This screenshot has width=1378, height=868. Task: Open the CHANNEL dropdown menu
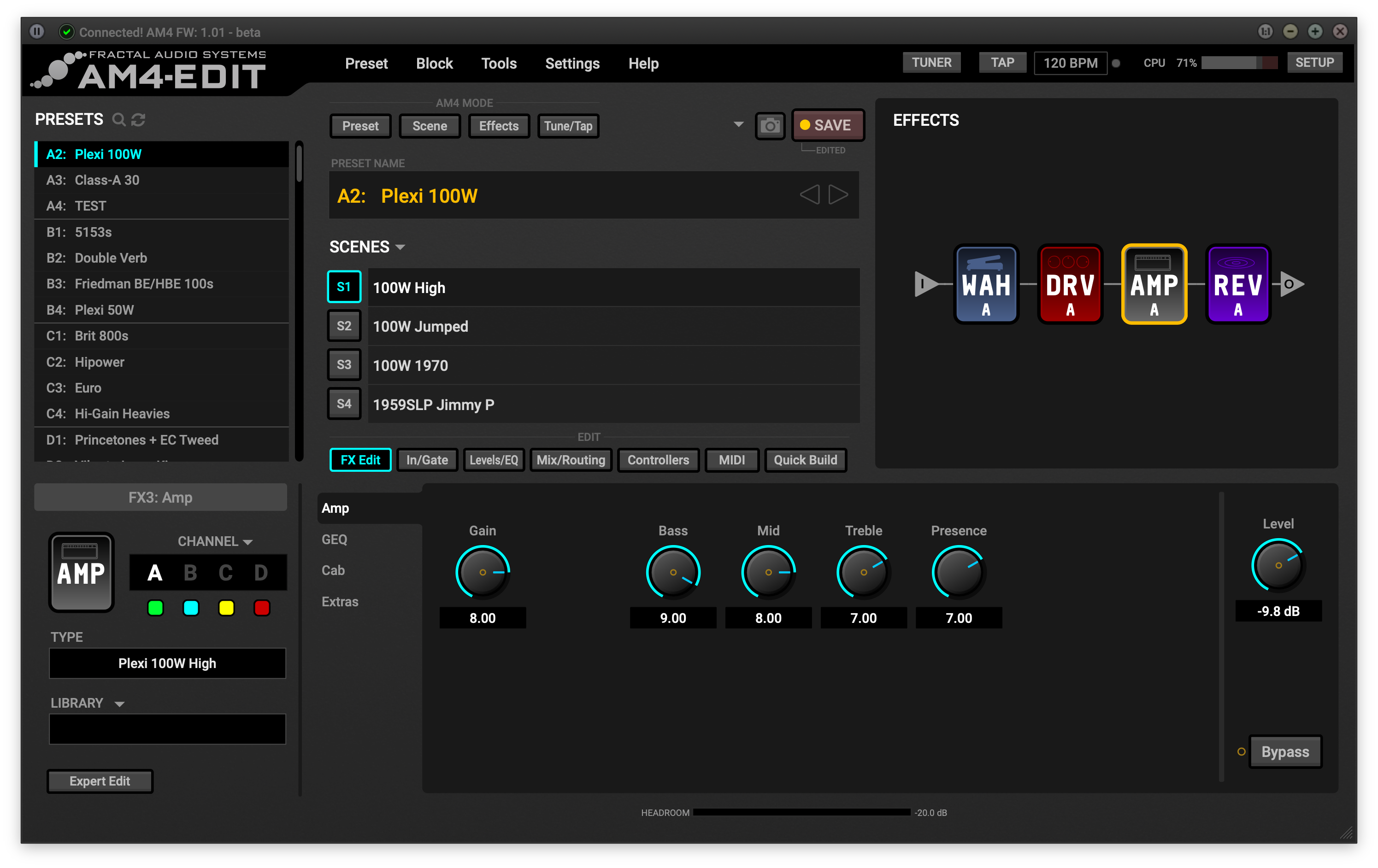[248, 542]
